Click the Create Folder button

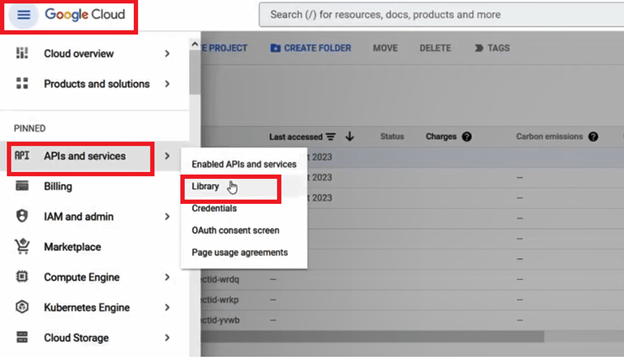(311, 48)
